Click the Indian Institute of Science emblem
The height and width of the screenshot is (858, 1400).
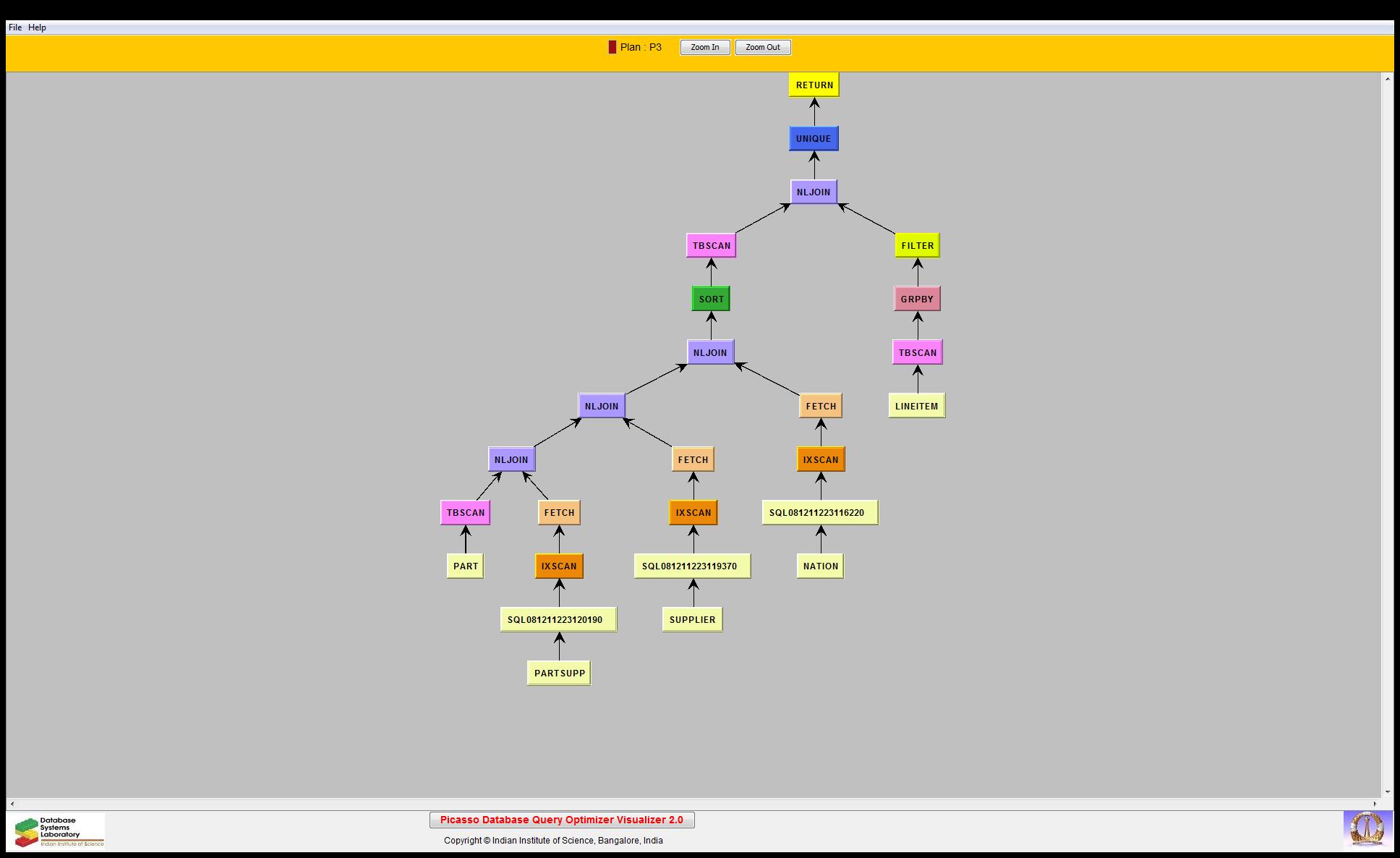click(x=1367, y=829)
